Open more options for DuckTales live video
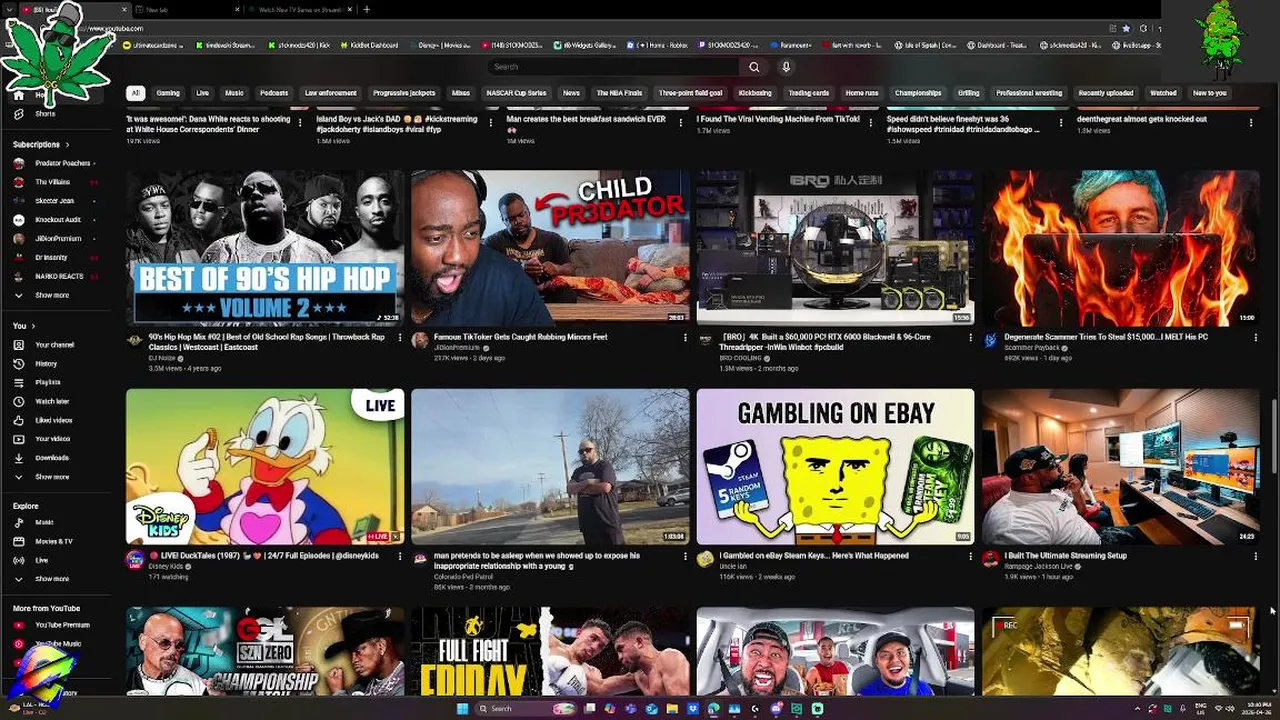This screenshot has height=720, width=1280. 400,556
